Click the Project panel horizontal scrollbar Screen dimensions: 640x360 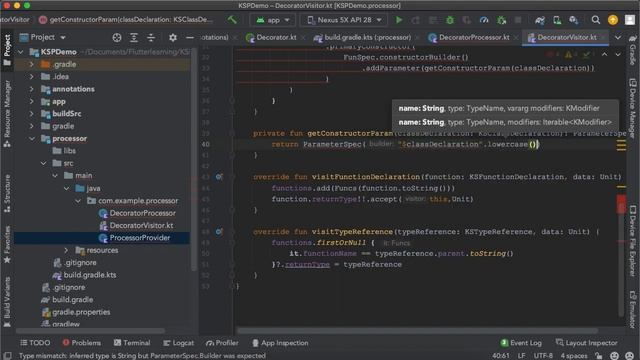90,331
